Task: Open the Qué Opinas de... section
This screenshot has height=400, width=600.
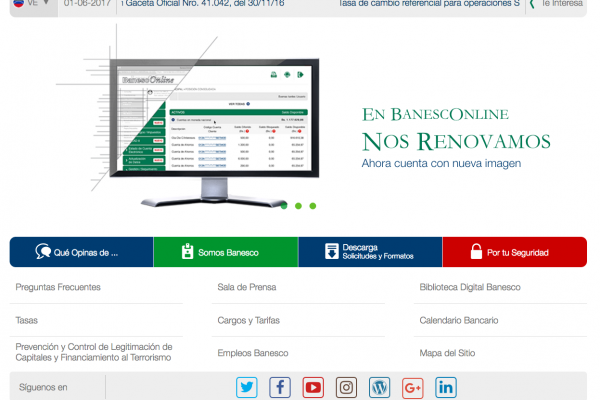Action: pos(82,252)
